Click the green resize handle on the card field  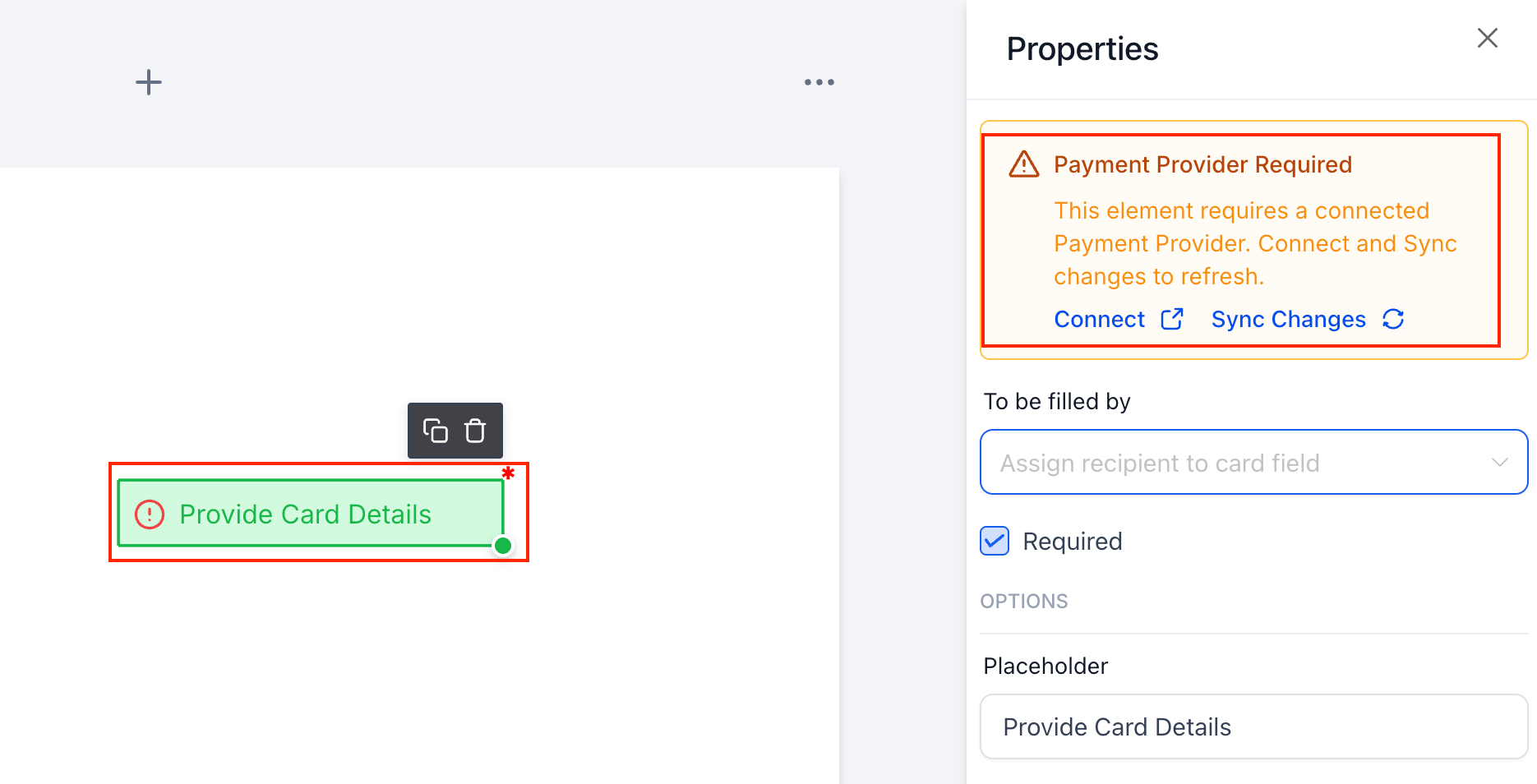(x=503, y=545)
